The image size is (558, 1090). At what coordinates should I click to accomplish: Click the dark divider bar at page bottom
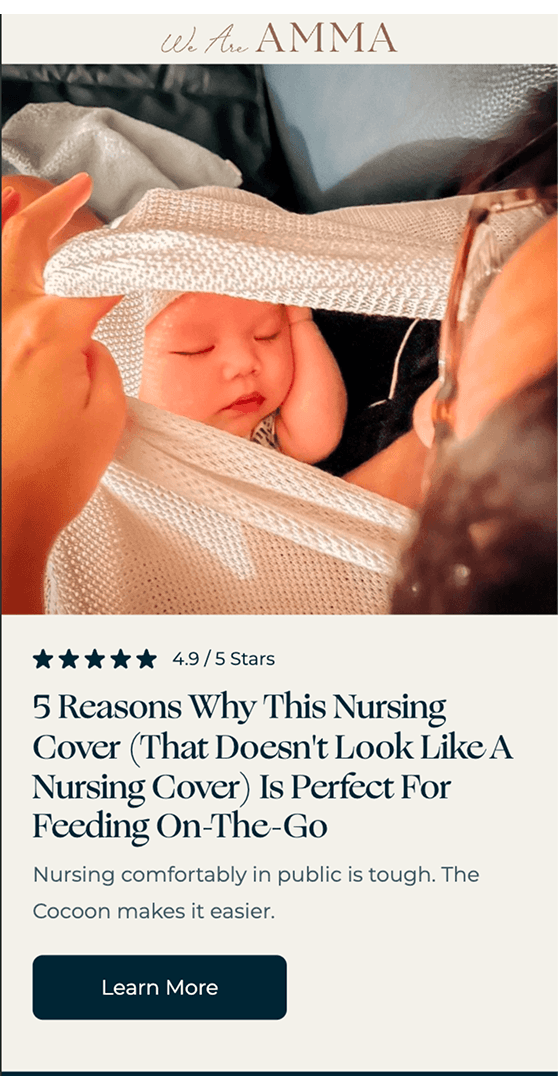pyautogui.click(x=279, y=1073)
